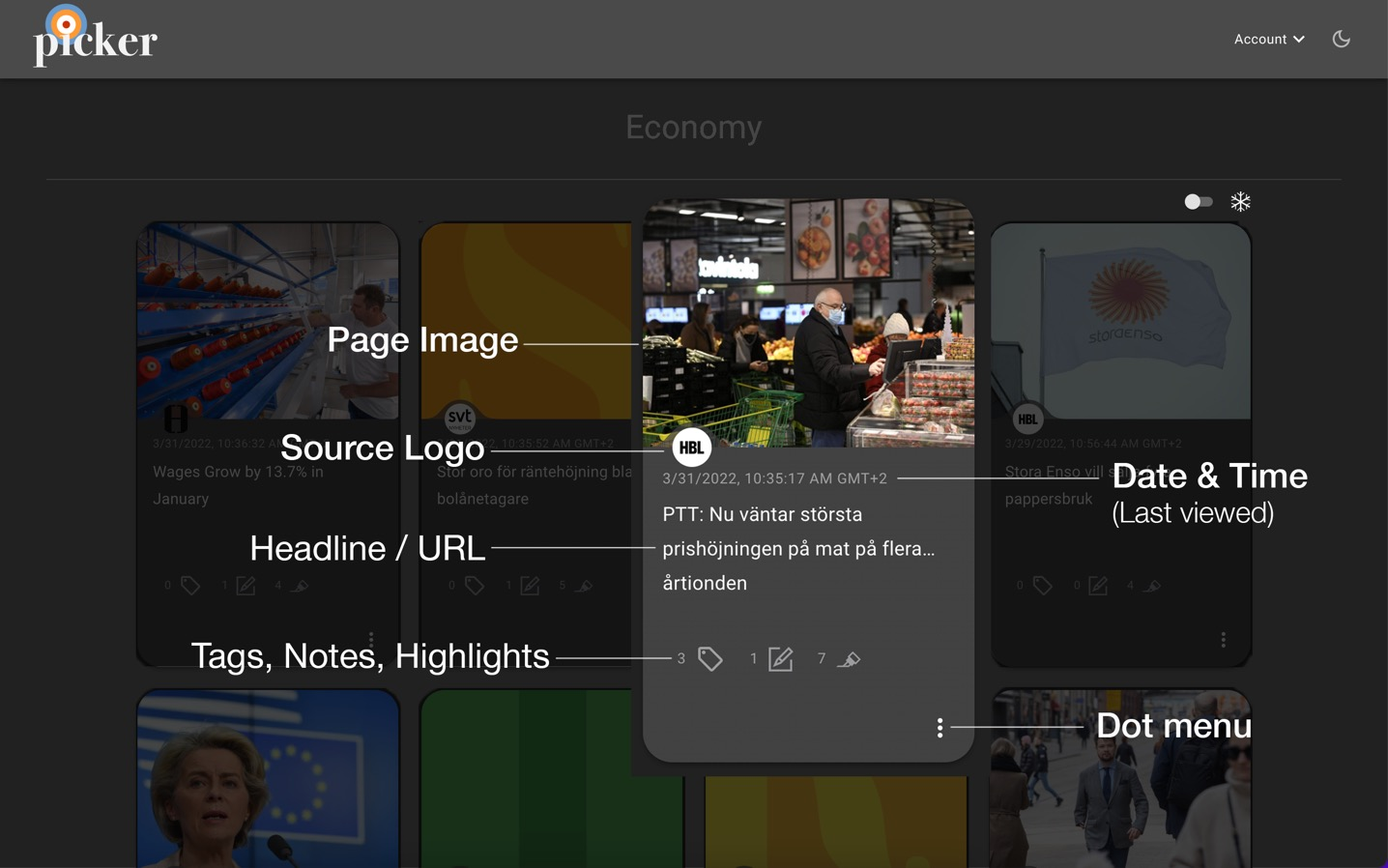
Task: Click the snowflake icon
Action: pyautogui.click(x=1240, y=201)
